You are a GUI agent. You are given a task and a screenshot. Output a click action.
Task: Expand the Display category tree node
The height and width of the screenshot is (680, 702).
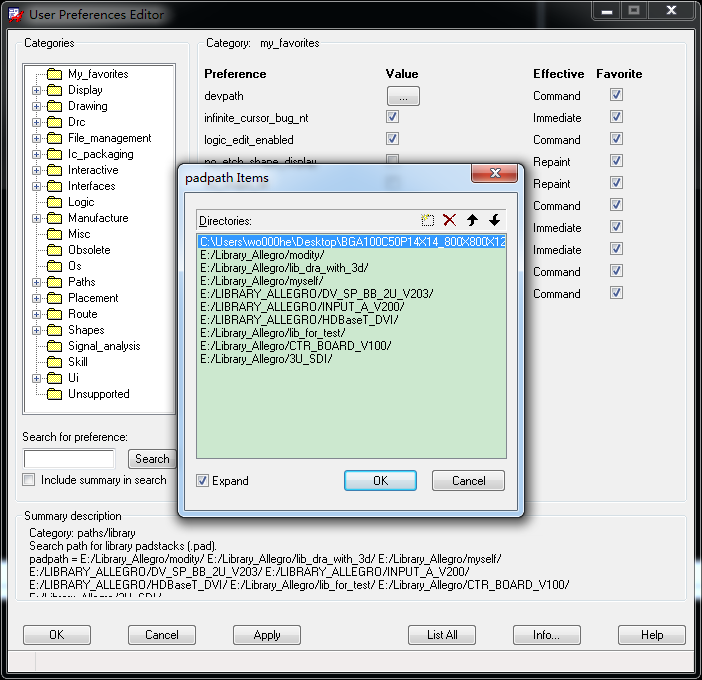37,90
